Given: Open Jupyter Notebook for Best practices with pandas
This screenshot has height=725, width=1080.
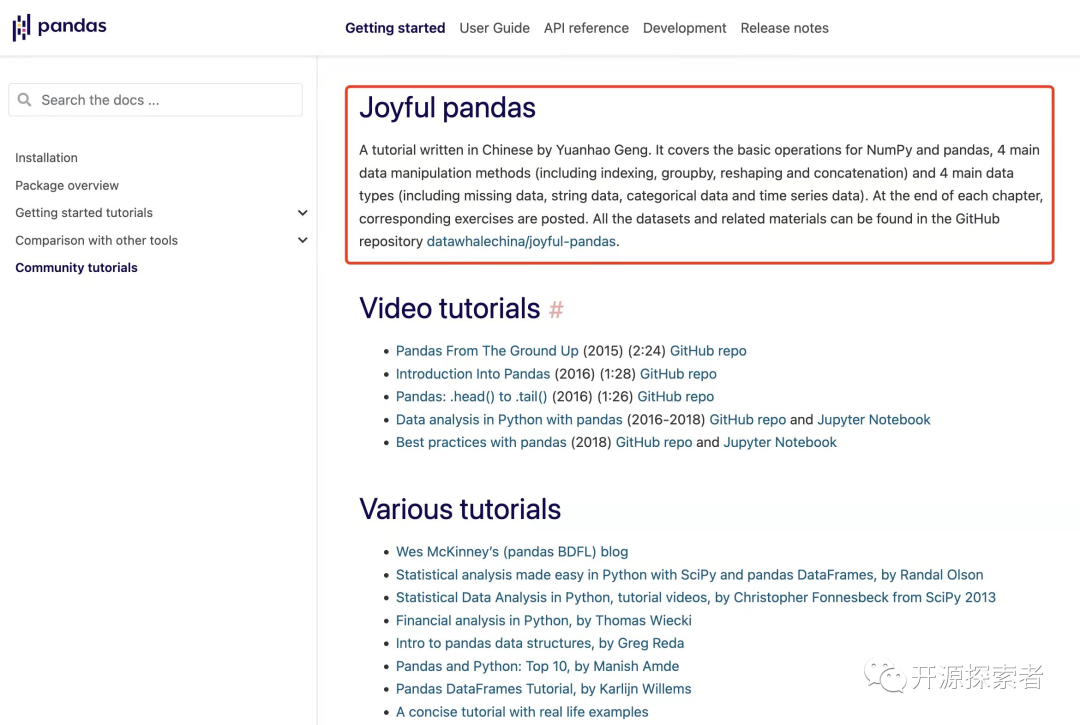Looking at the screenshot, I should 780,443.
